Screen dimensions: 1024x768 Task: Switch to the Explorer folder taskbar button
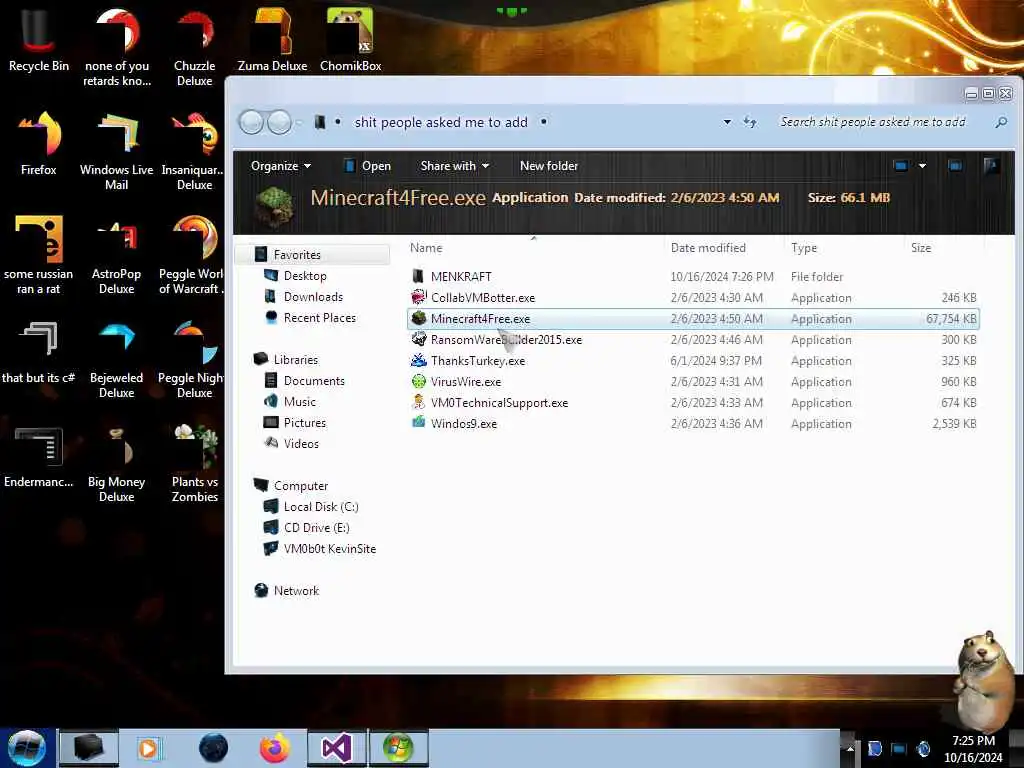89,748
